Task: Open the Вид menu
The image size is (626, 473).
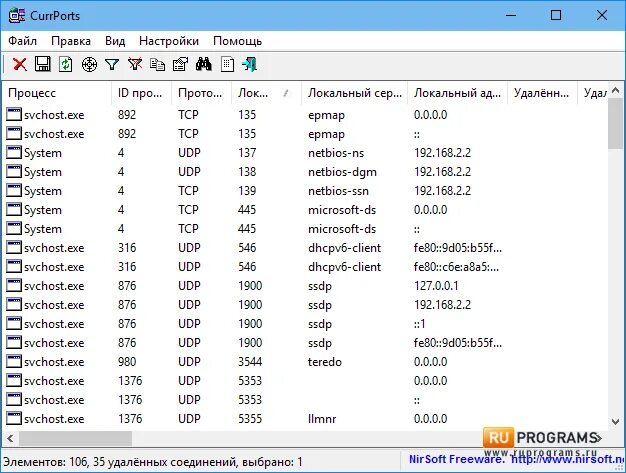Action: tap(115, 41)
